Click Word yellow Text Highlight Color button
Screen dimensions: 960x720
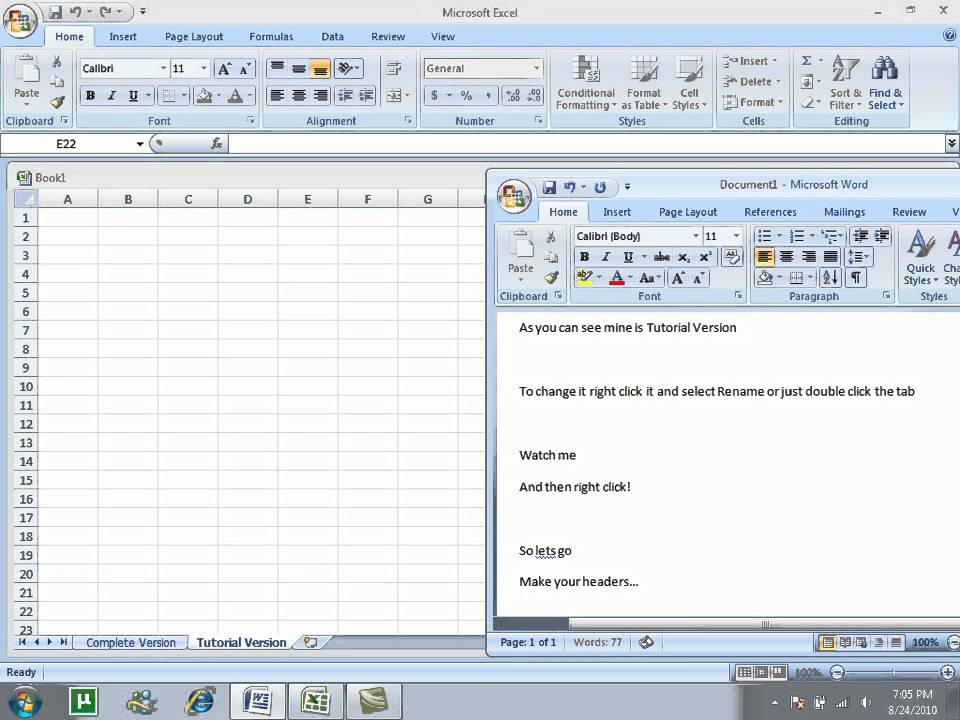coord(584,278)
